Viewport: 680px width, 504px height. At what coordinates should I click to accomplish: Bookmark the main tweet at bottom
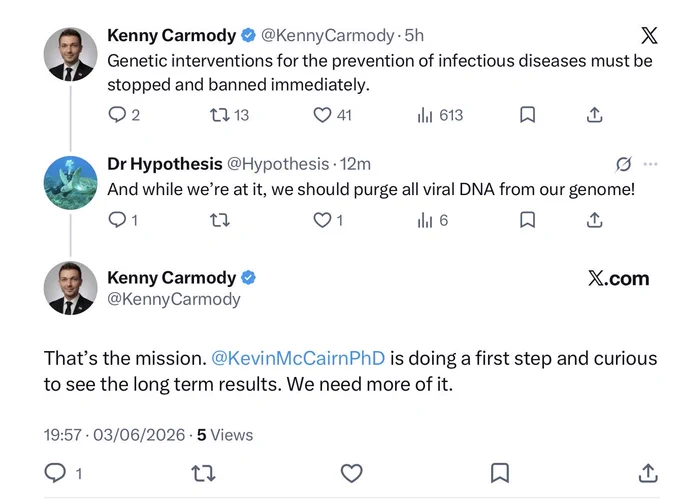click(x=500, y=473)
